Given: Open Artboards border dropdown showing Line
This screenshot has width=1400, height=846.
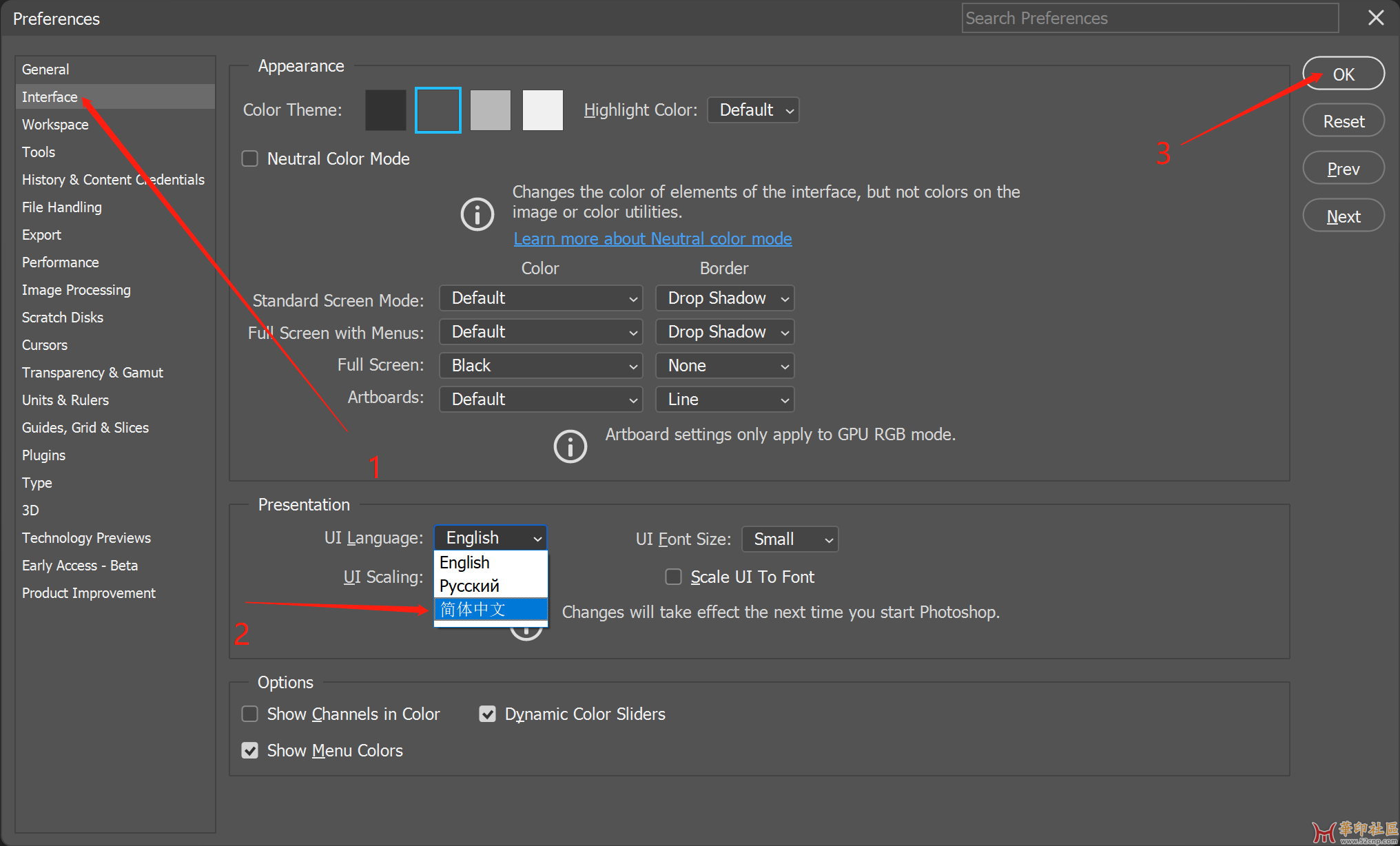Looking at the screenshot, I should pos(725,400).
